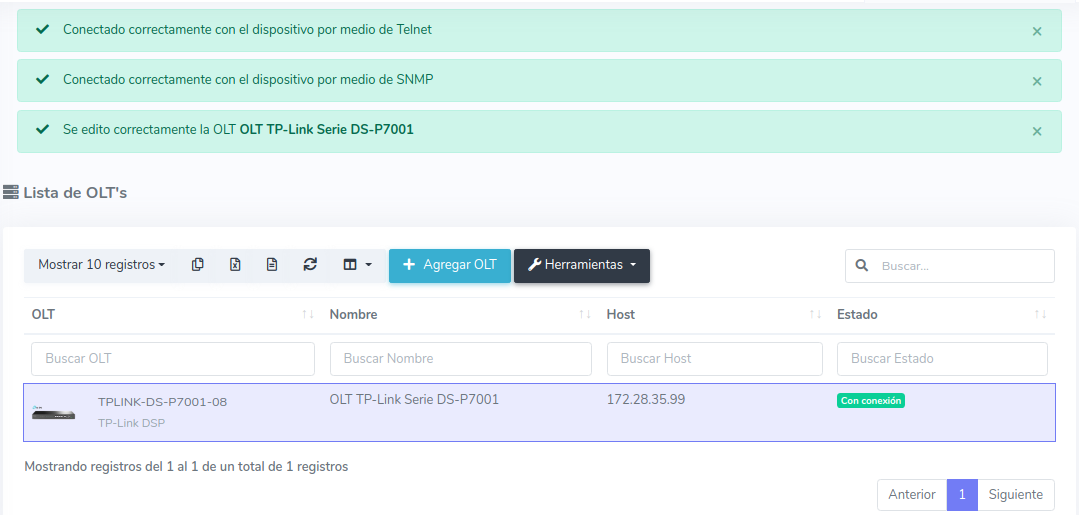Sort the table by Host column
Viewport: 1079px width, 515px height.
point(815,315)
